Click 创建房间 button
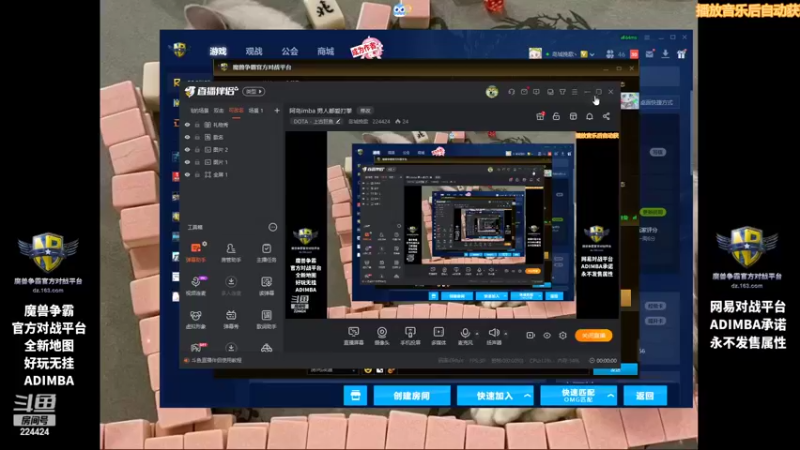Screen dimensions: 800x450 point(412,395)
